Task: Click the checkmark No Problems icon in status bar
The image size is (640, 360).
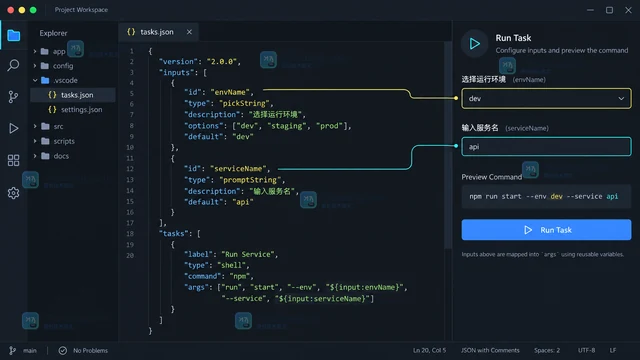Action: (x=62, y=351)
